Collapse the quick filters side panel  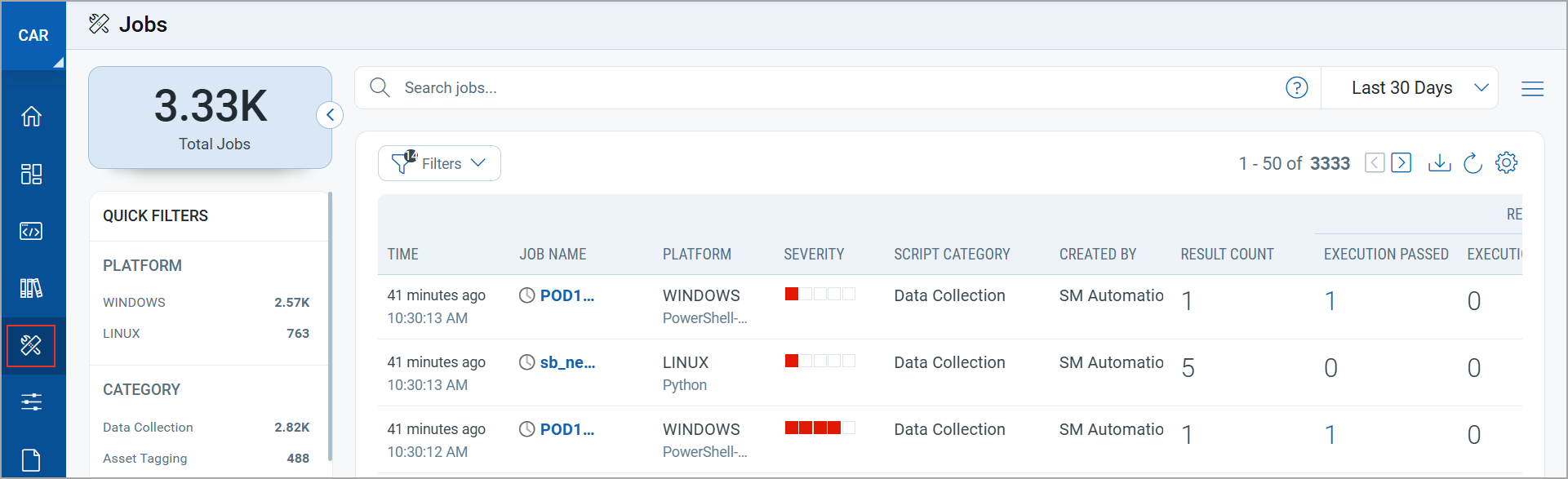330,115
